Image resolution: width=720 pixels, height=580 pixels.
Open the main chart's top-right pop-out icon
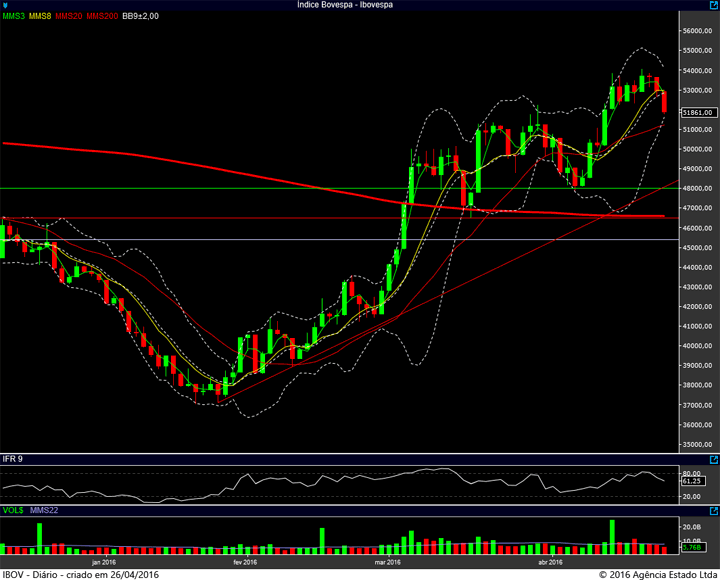(x=714, y=5)
